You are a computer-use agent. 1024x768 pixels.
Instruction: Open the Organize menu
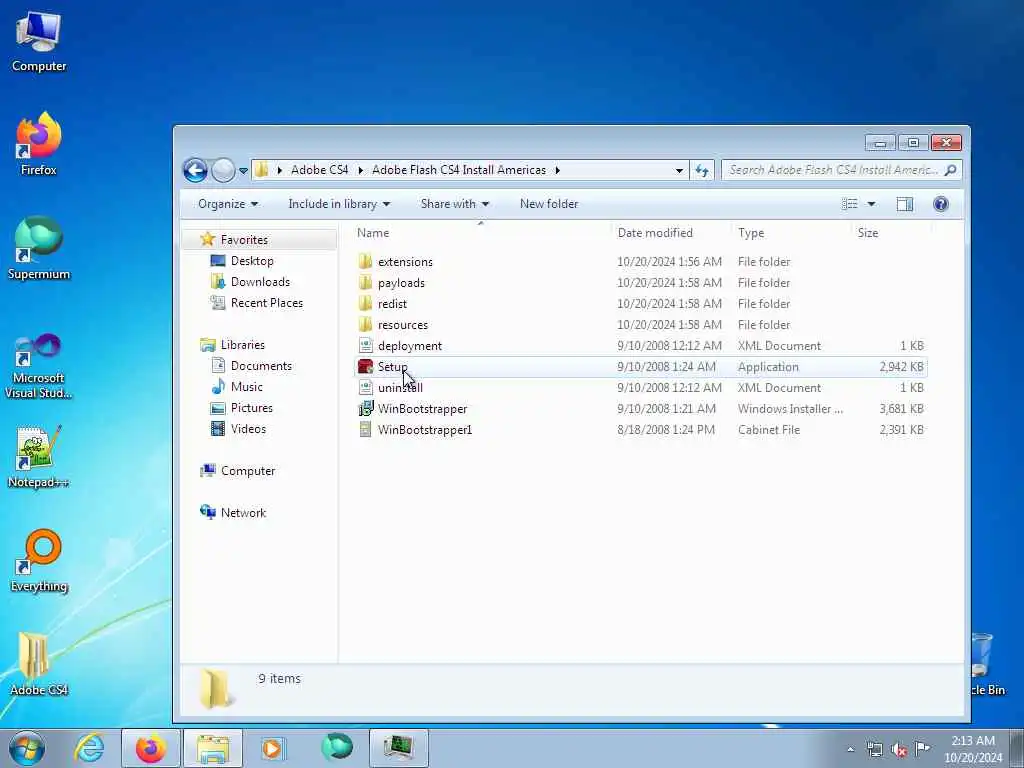point(228,204)
